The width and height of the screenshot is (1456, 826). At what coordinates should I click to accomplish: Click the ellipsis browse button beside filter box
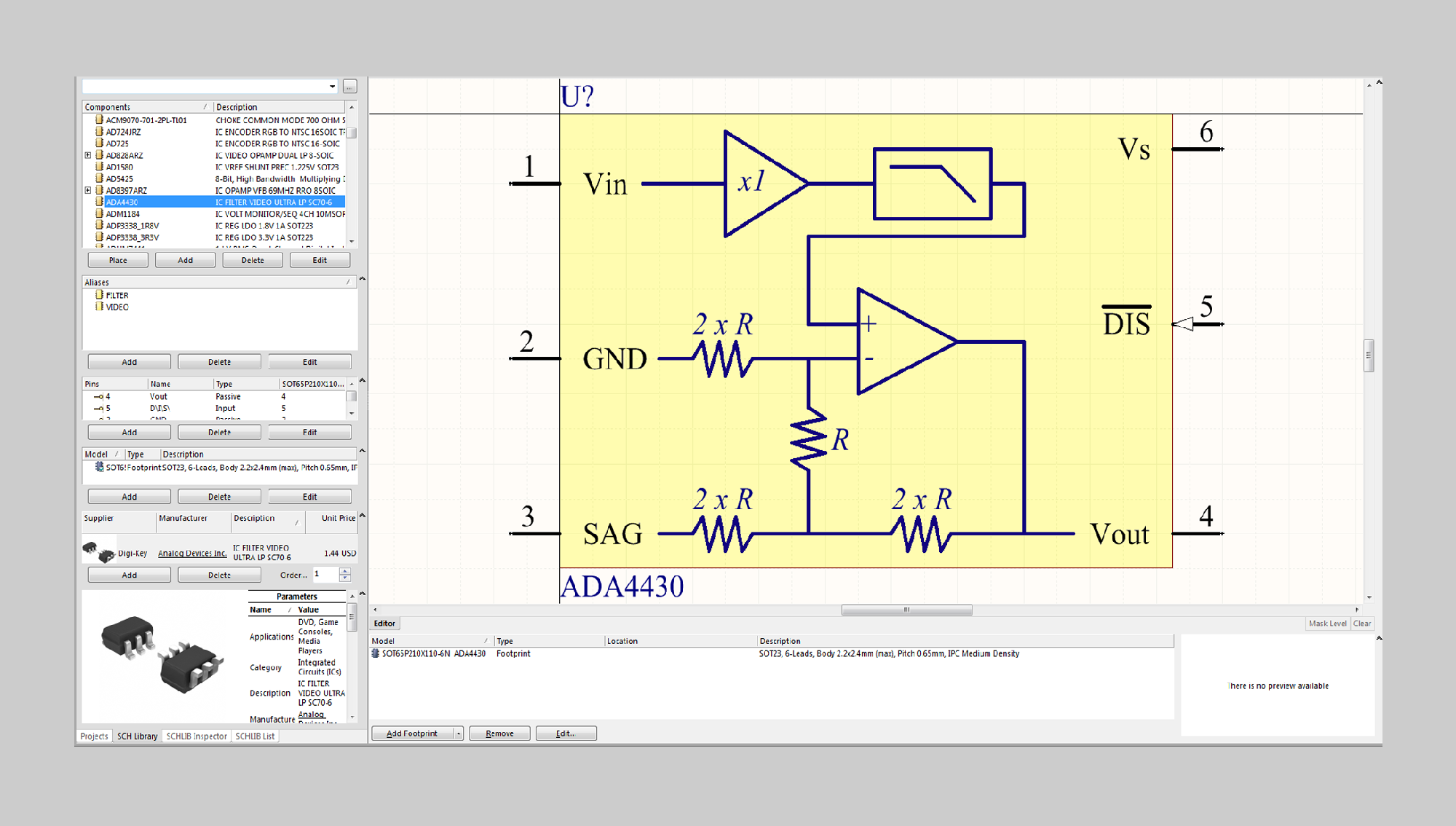tap(349, 87)
